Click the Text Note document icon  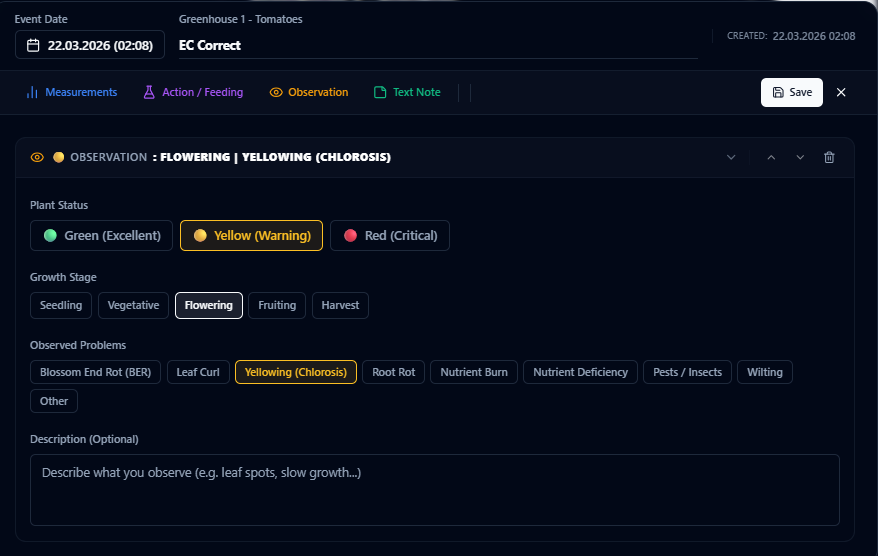380,92
